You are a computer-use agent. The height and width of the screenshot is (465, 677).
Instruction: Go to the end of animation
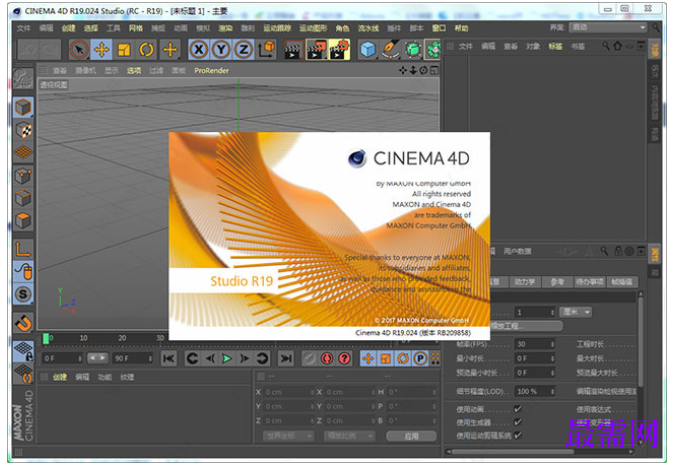pyautogui.click(x=286, y=358)
